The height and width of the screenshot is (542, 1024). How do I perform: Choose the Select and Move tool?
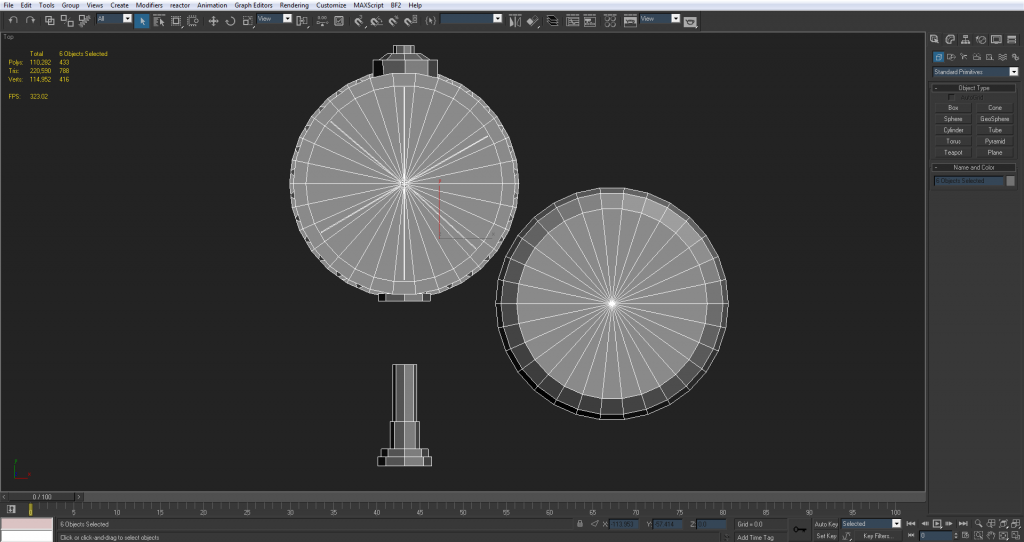click(x=213, y=20)
